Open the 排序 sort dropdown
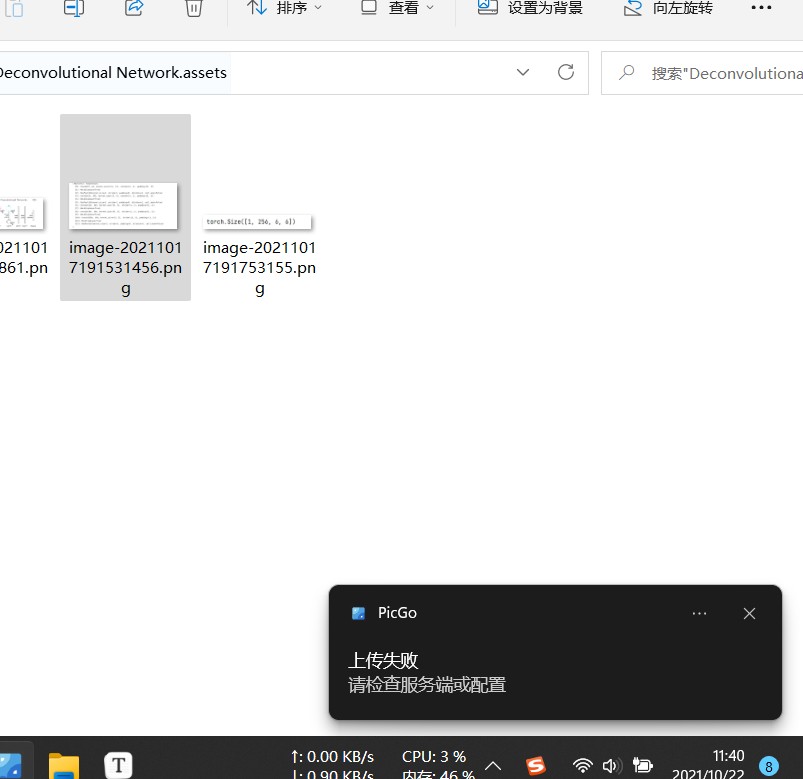Image resolution: width=803 pixels, height=779 pixels. tap(285, 8)
